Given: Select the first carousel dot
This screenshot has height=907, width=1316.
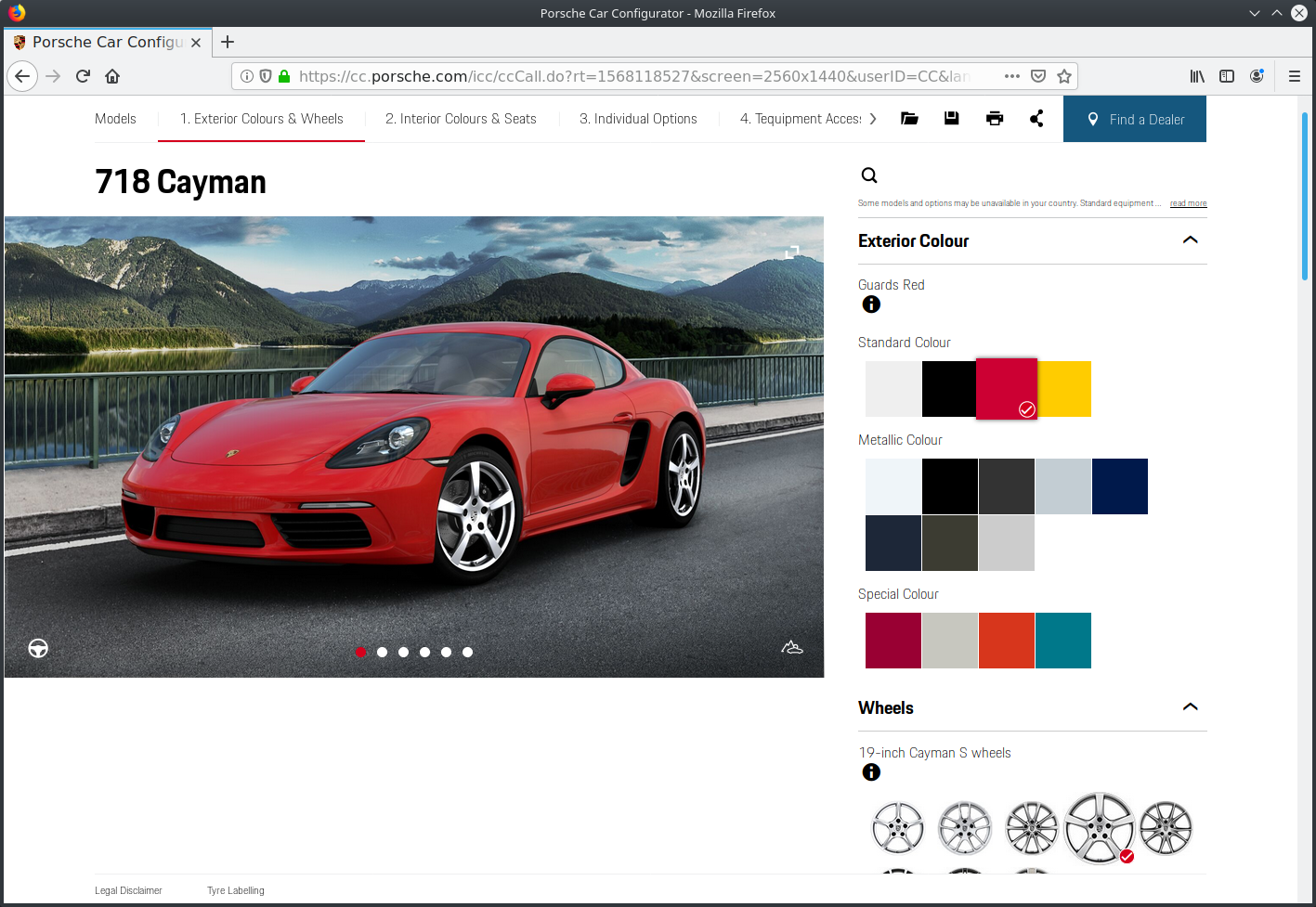Looking at the screenshot, I should pyautogui.click(x=360, y=652).
